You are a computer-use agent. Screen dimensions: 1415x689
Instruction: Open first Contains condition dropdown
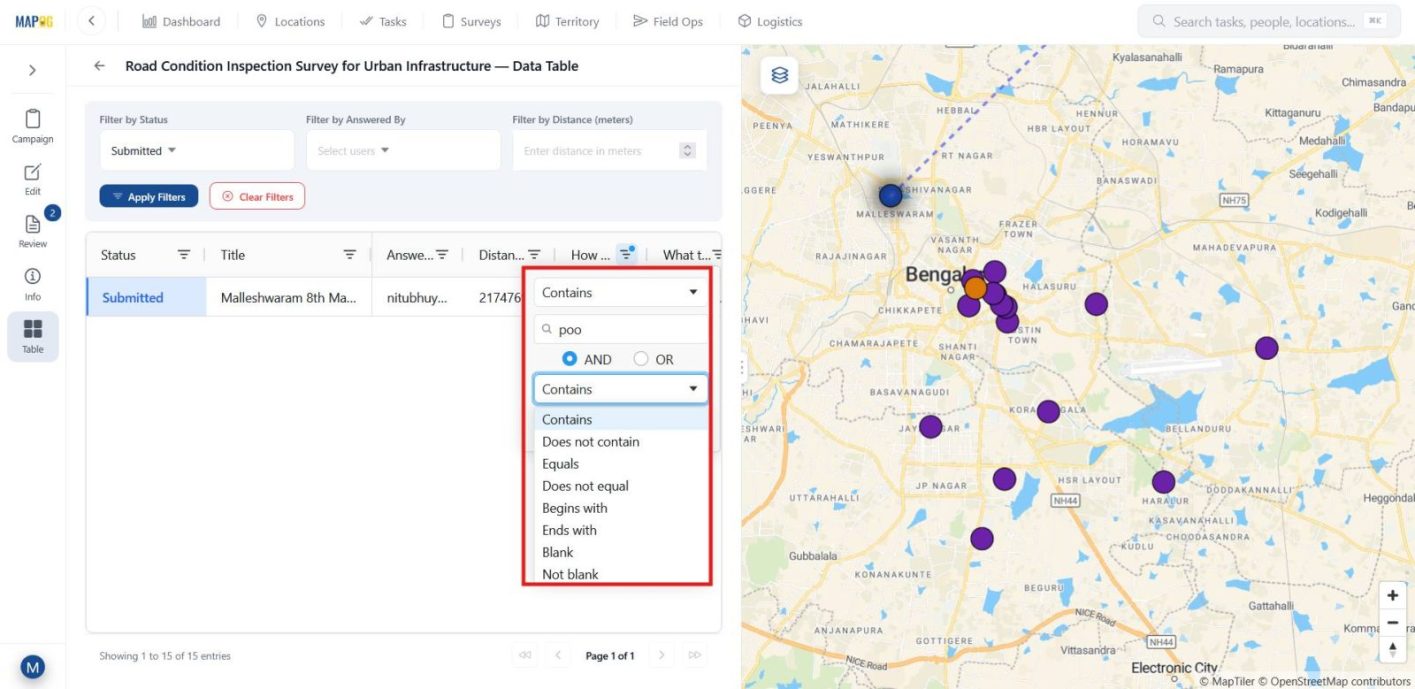pos(620,292)
